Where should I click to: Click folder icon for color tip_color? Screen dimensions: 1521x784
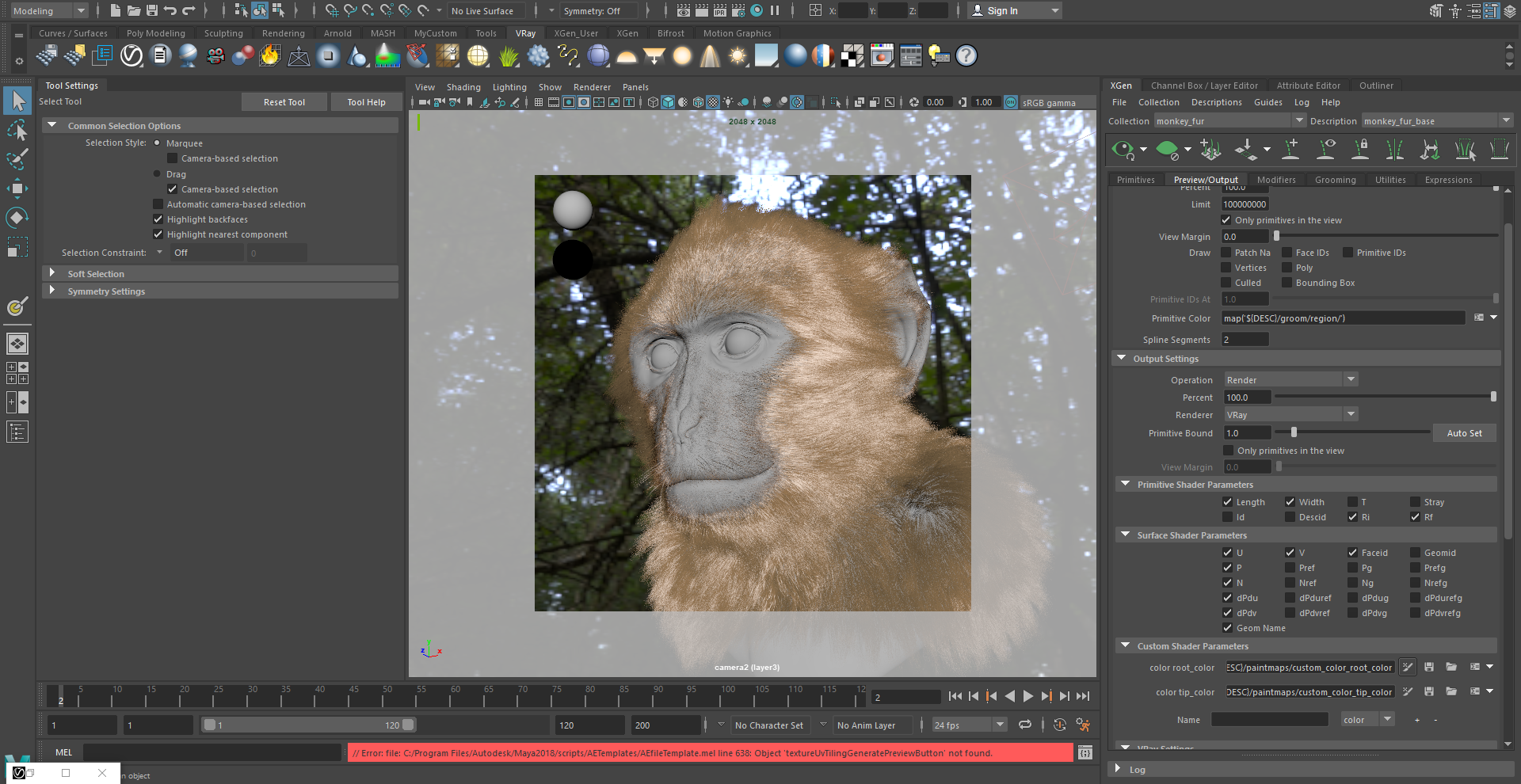[x=1451, y=691]
